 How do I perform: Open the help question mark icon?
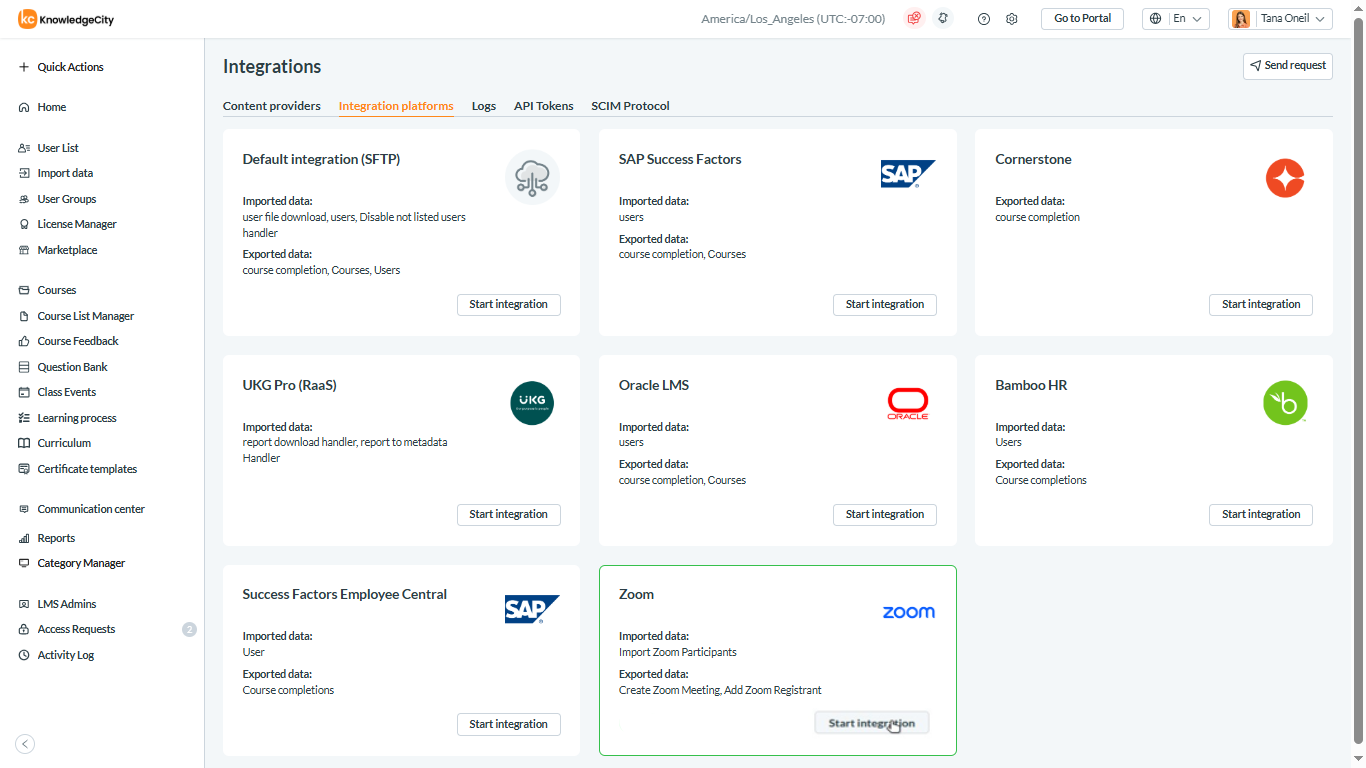tap(984, 19)
